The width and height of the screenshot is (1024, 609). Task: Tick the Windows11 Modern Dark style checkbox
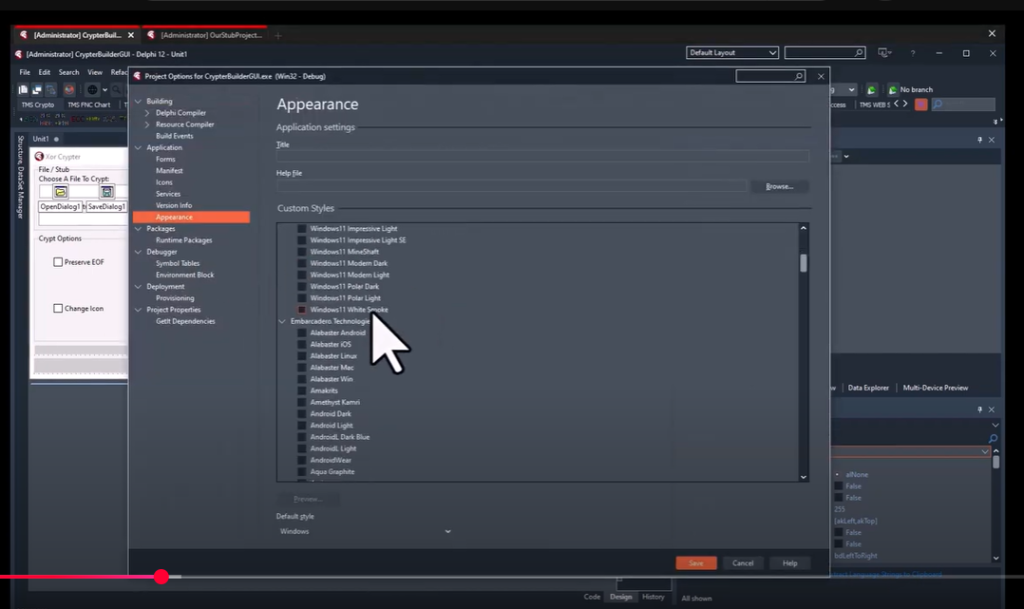pos(302,263)
